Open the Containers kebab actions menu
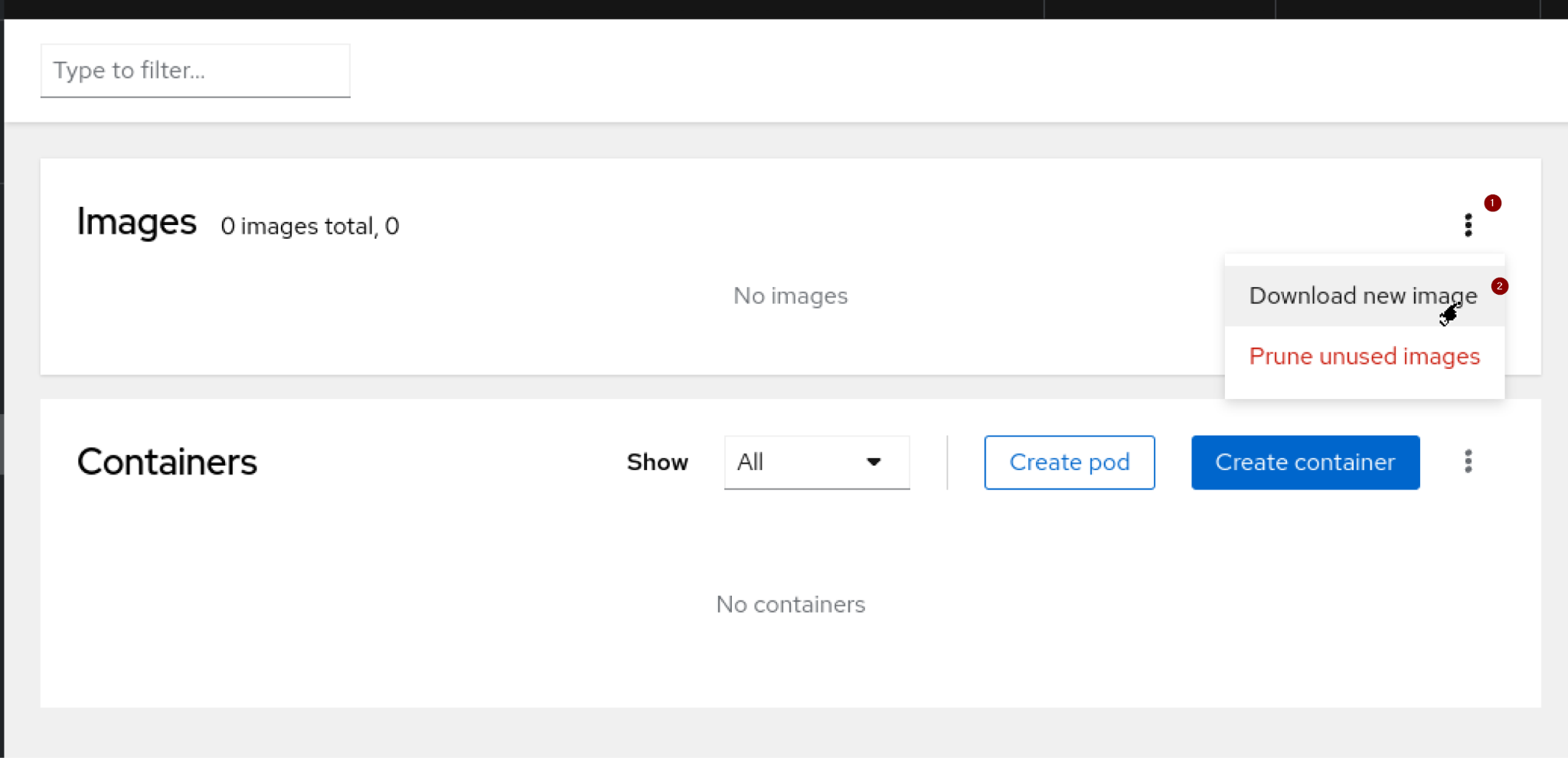Viewport: 1568px width, 758px height. (x=1468, y=462)
